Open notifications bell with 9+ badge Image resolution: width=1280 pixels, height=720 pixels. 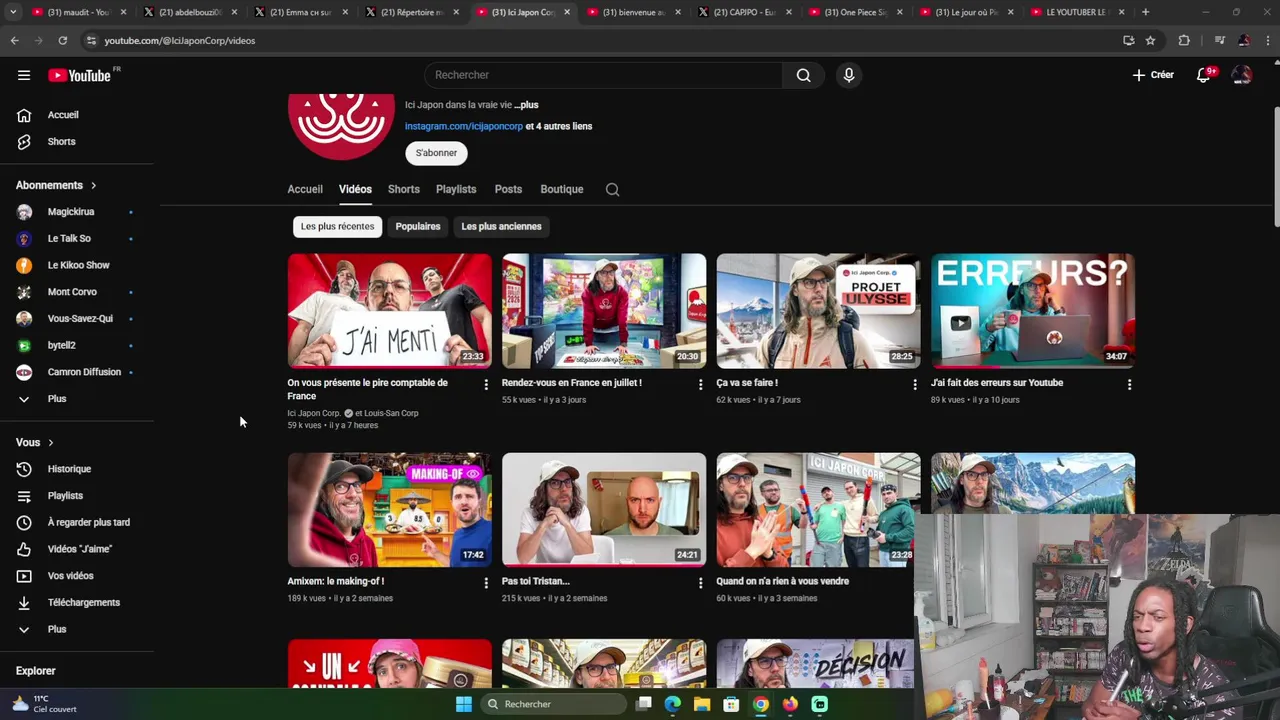click(1204, 75)
